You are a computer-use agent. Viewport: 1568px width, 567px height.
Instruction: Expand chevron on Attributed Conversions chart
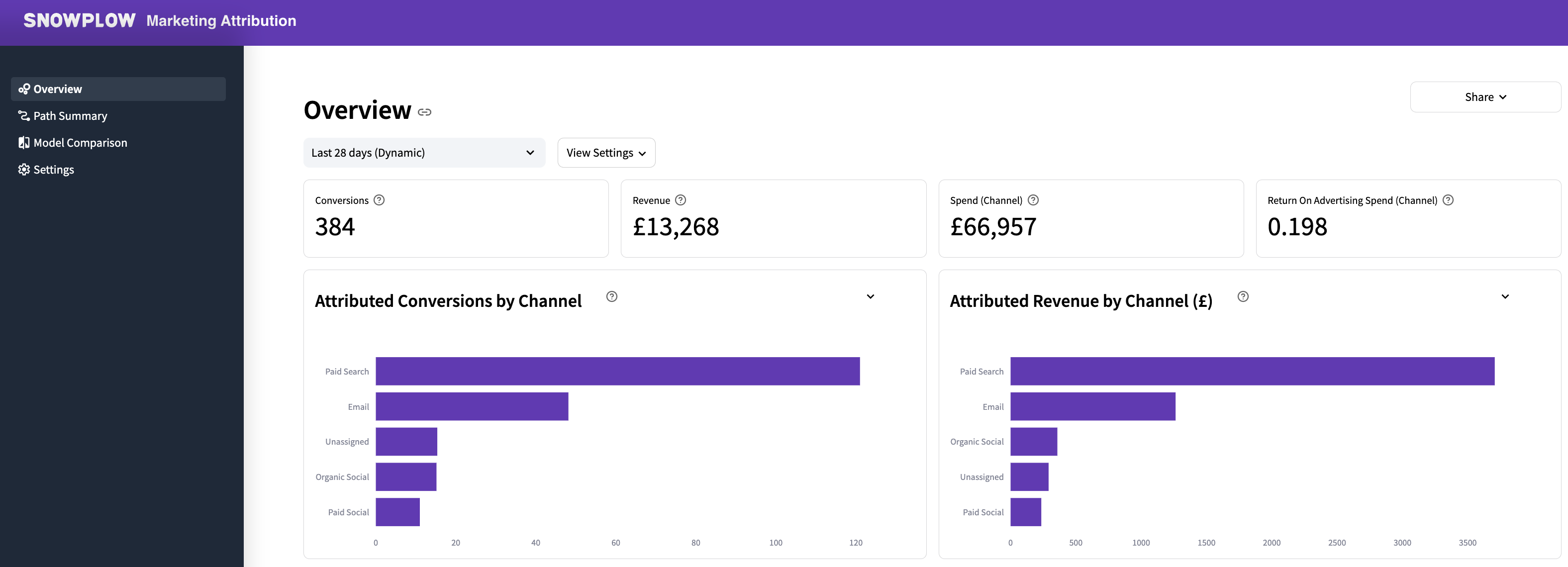(870, 296)
